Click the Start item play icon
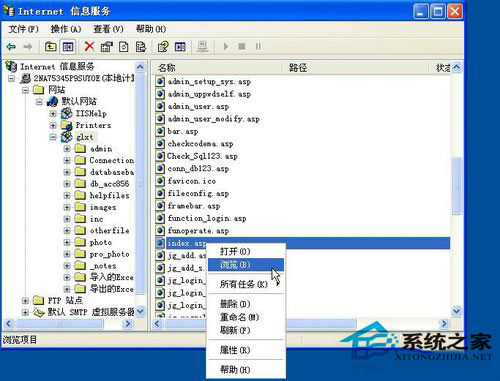 click(x=226, y=46)
